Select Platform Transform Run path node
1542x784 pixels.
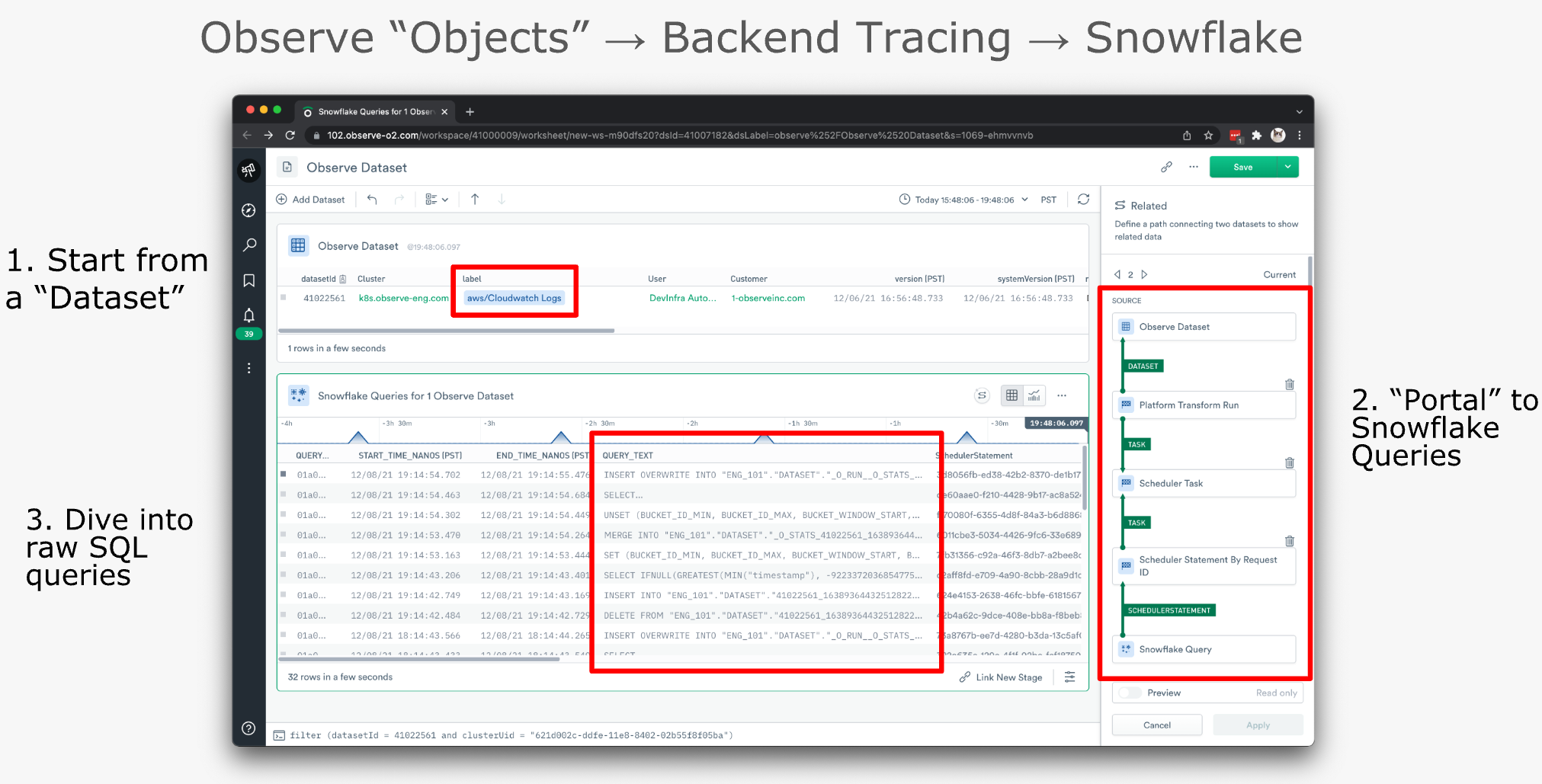1204,405
